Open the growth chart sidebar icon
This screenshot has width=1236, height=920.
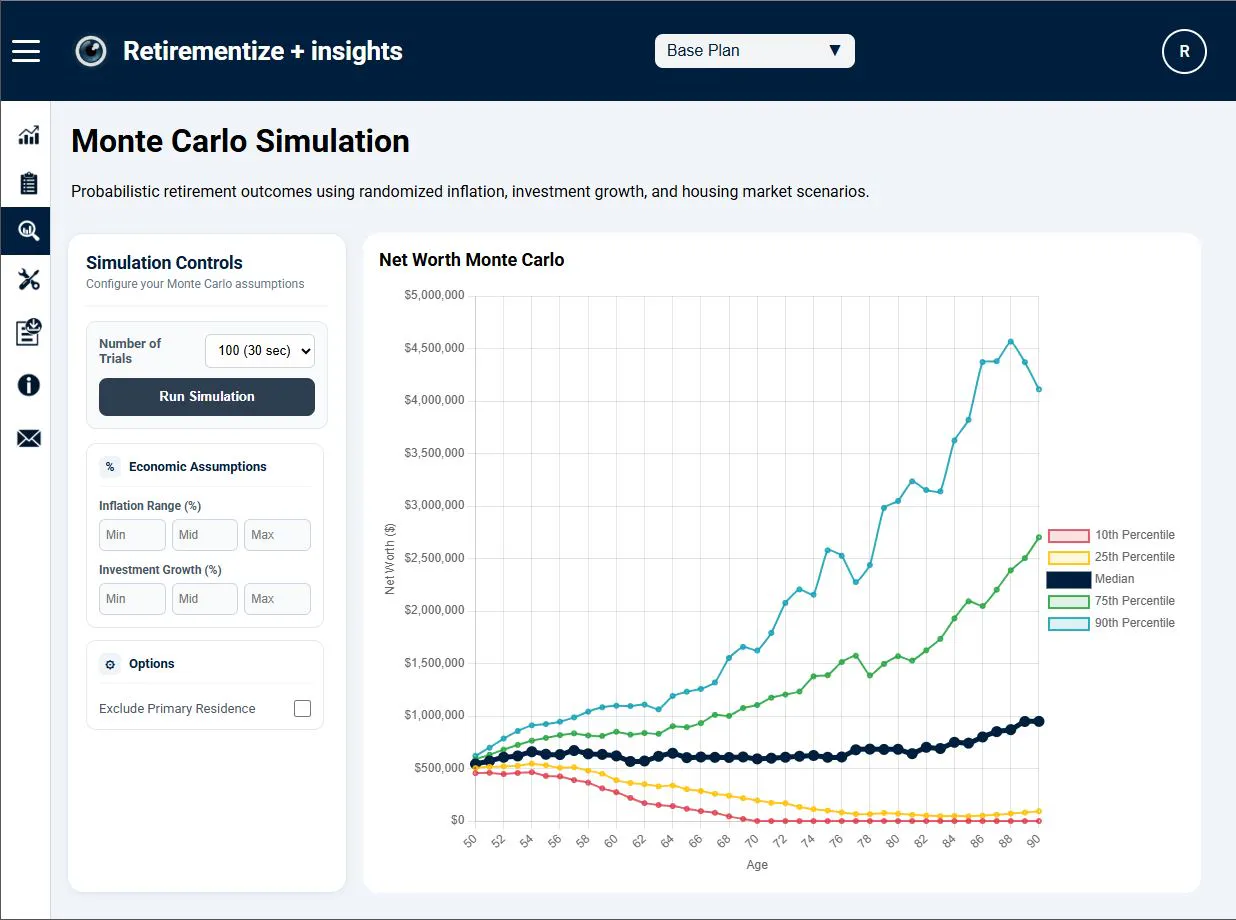[x=29, y=135]
